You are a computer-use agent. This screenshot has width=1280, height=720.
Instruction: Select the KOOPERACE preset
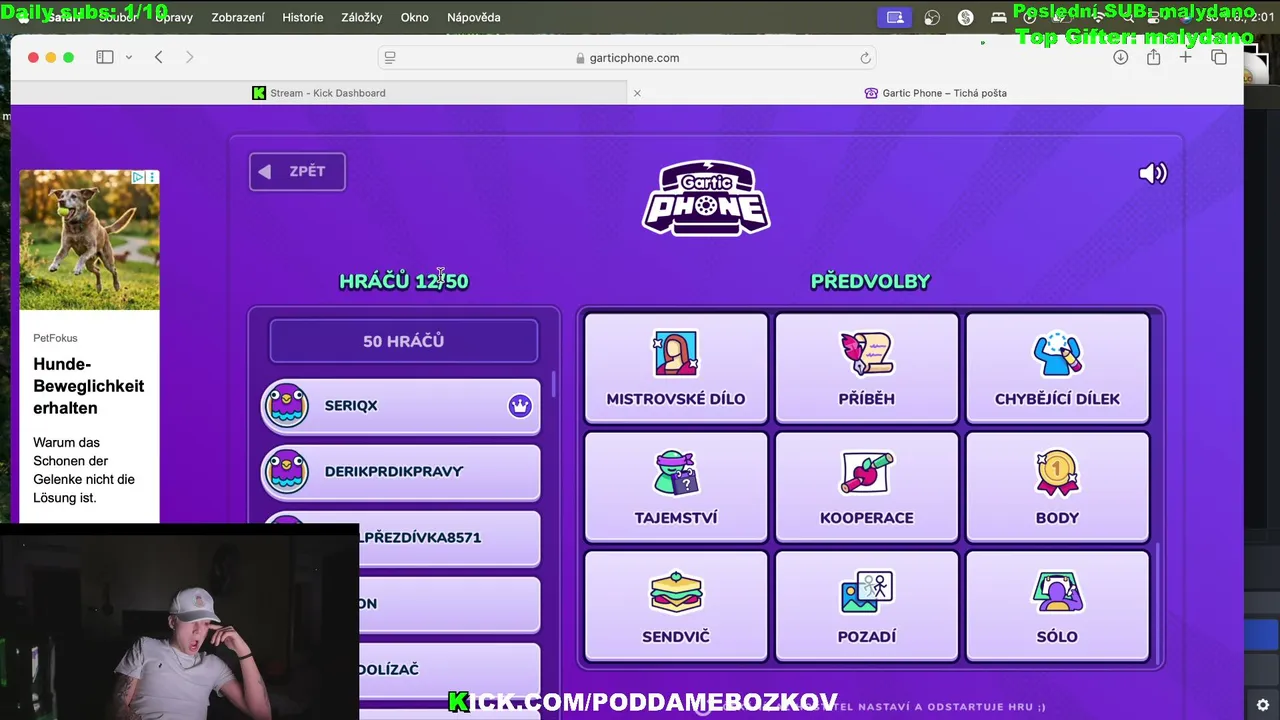coord(867,487)
